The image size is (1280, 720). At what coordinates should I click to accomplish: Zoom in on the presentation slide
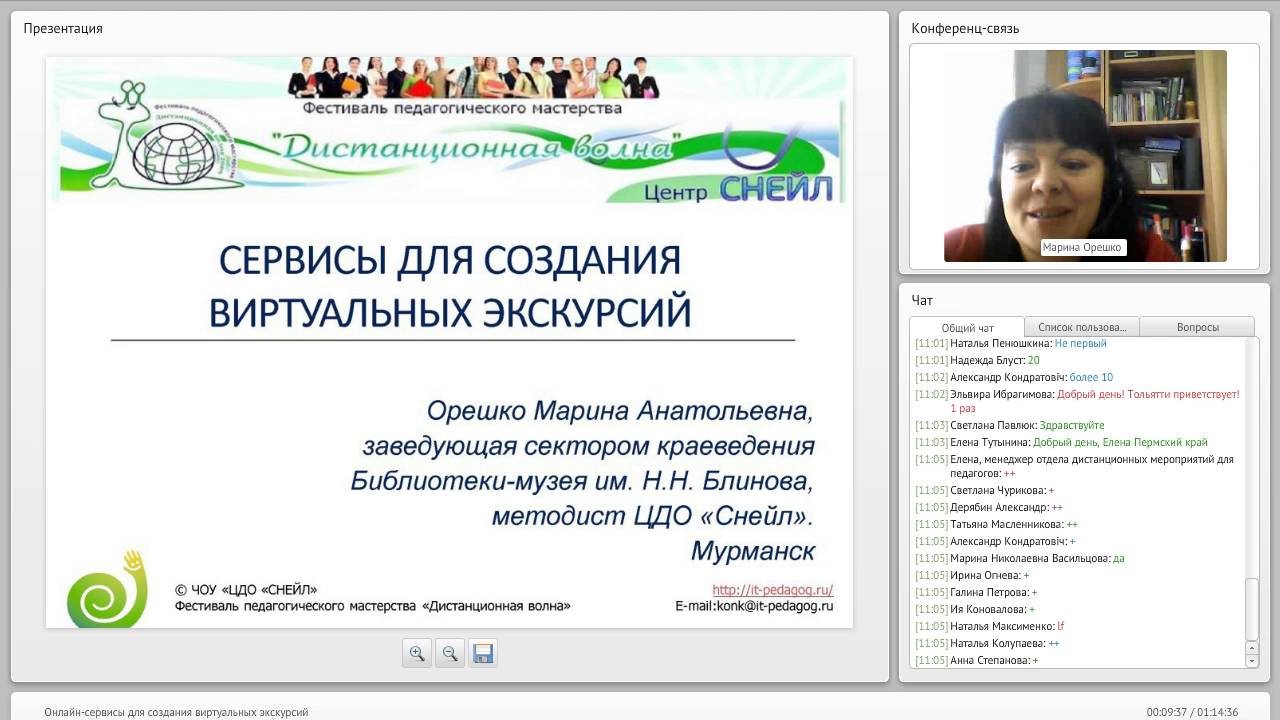(x=417, y=653)
